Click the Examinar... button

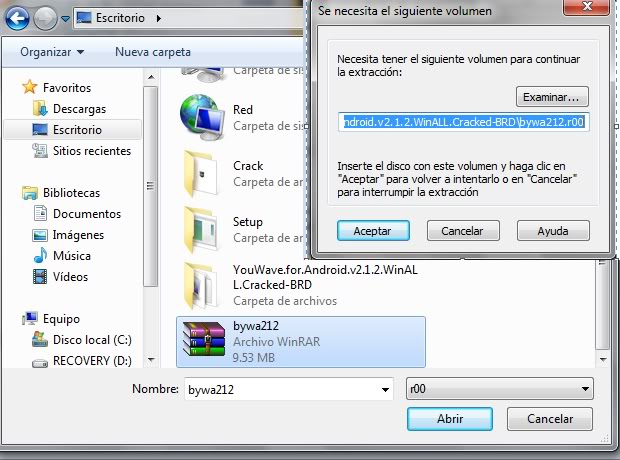point(552,97)
